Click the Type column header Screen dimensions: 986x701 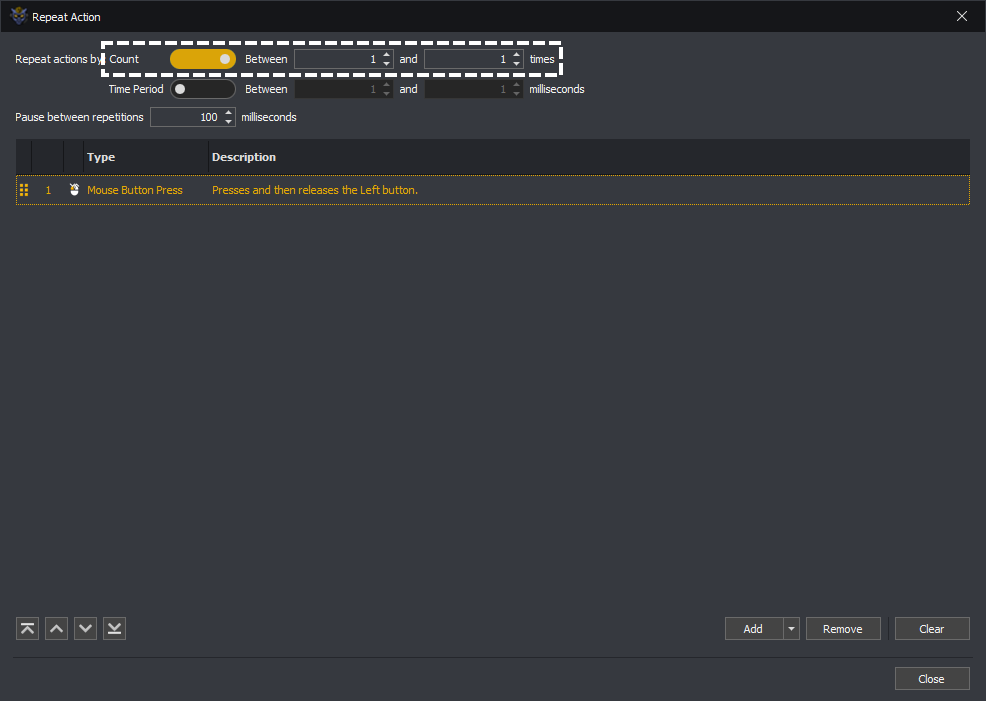click(145, 157)
